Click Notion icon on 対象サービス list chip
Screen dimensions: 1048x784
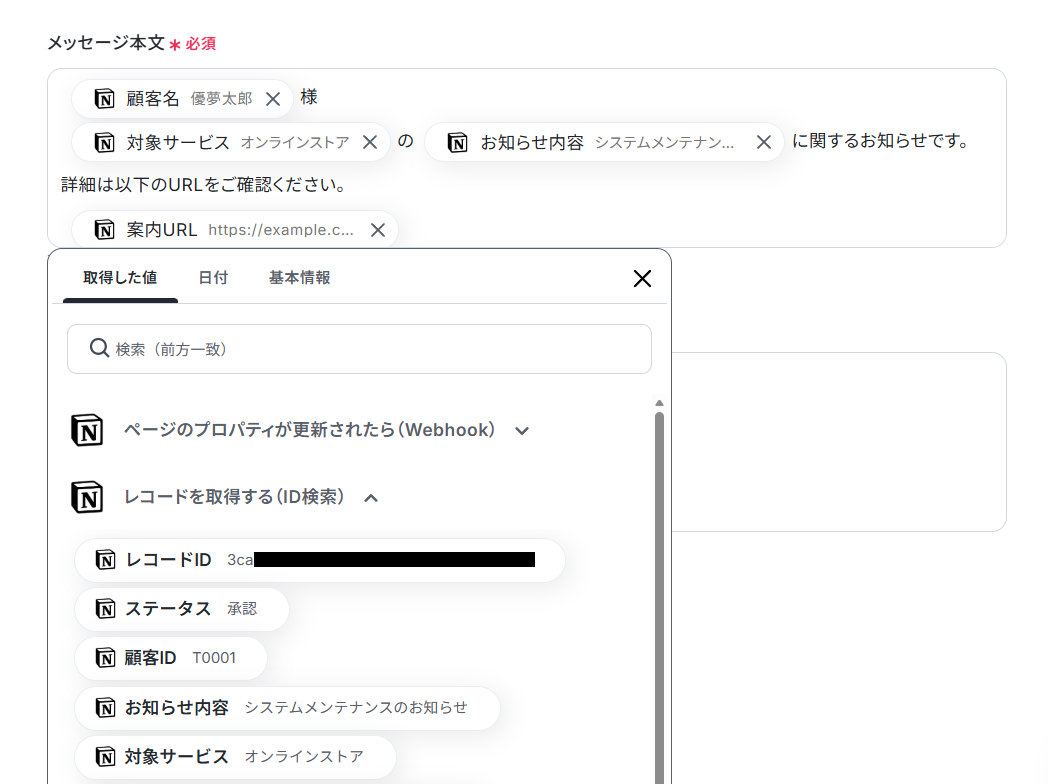tap(105, 757)
